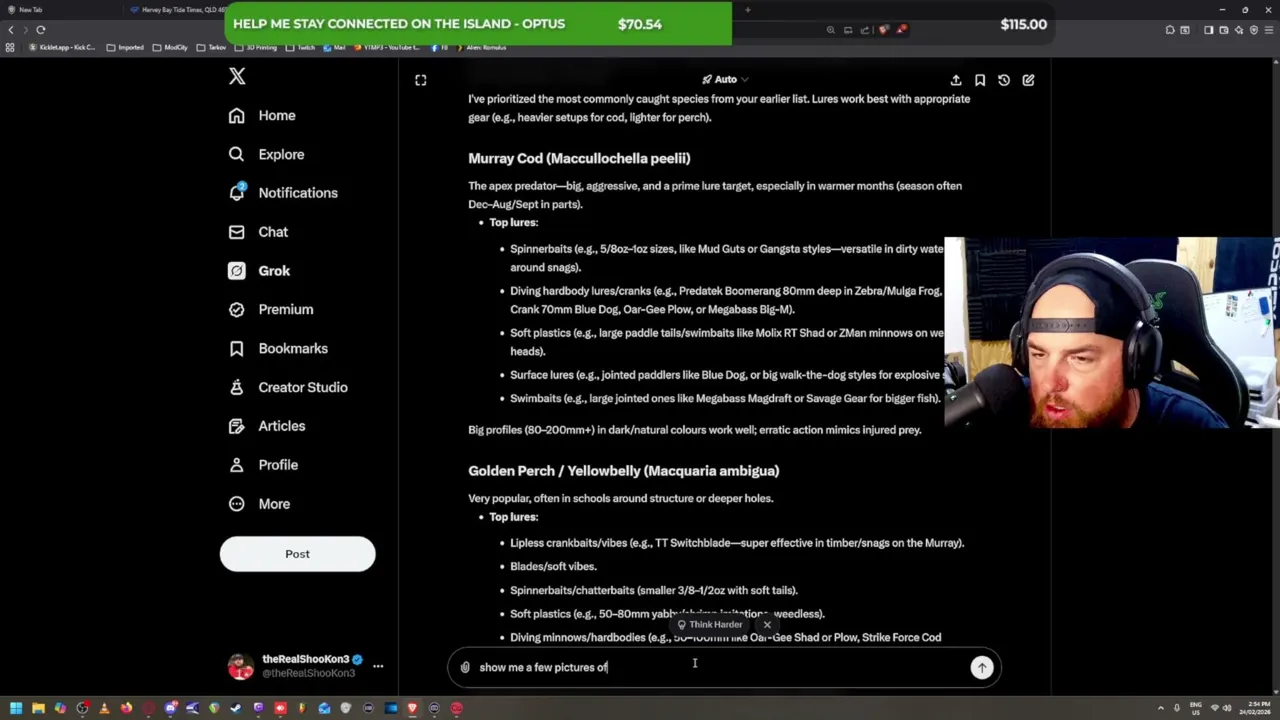Image resolution: width=1280 pixels, height=720 pixels.
Task: Open the Imported bookmarks folder
Action: tap(125, 48)
